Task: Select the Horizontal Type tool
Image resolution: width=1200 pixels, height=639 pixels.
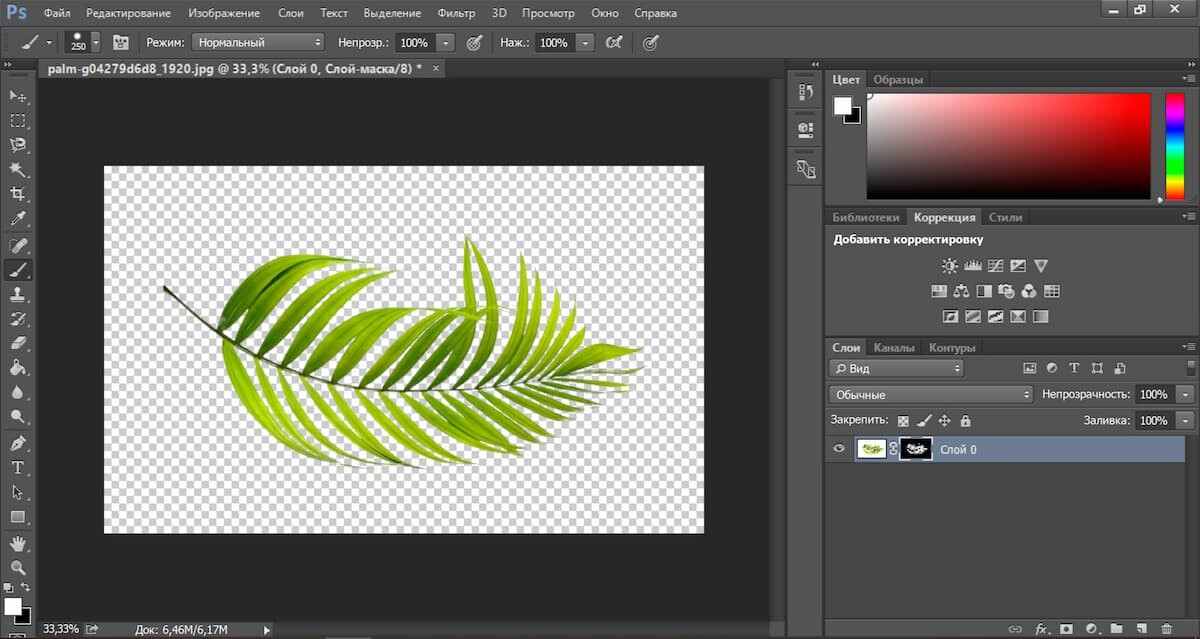Action: pos(17,467)
